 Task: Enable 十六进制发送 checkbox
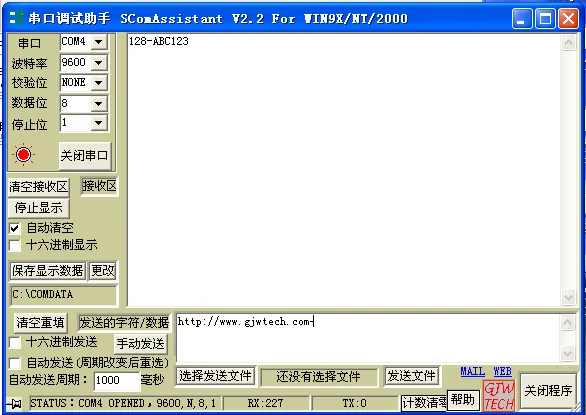(15, 342)
